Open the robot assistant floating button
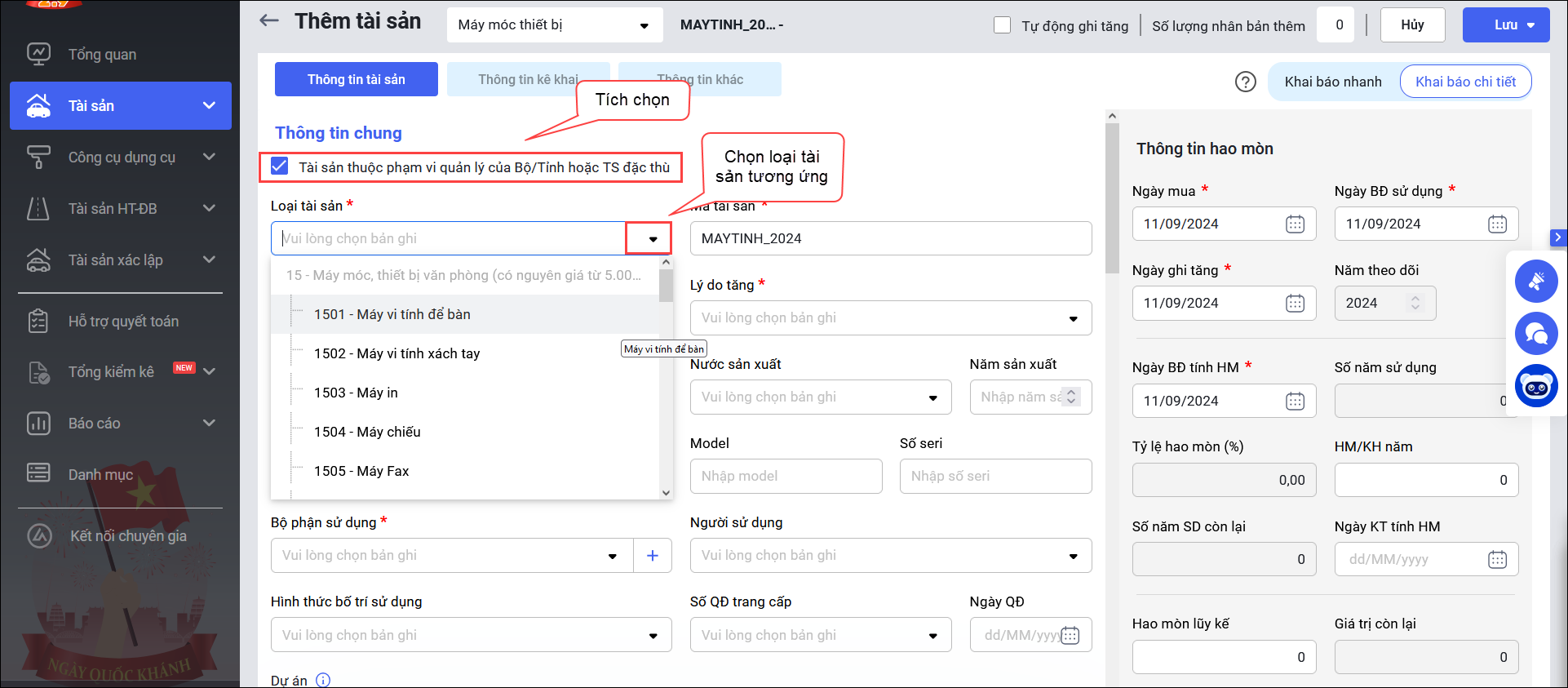Image resolution: width=1568 pixels, height=688 pixels. (1536, 385)
